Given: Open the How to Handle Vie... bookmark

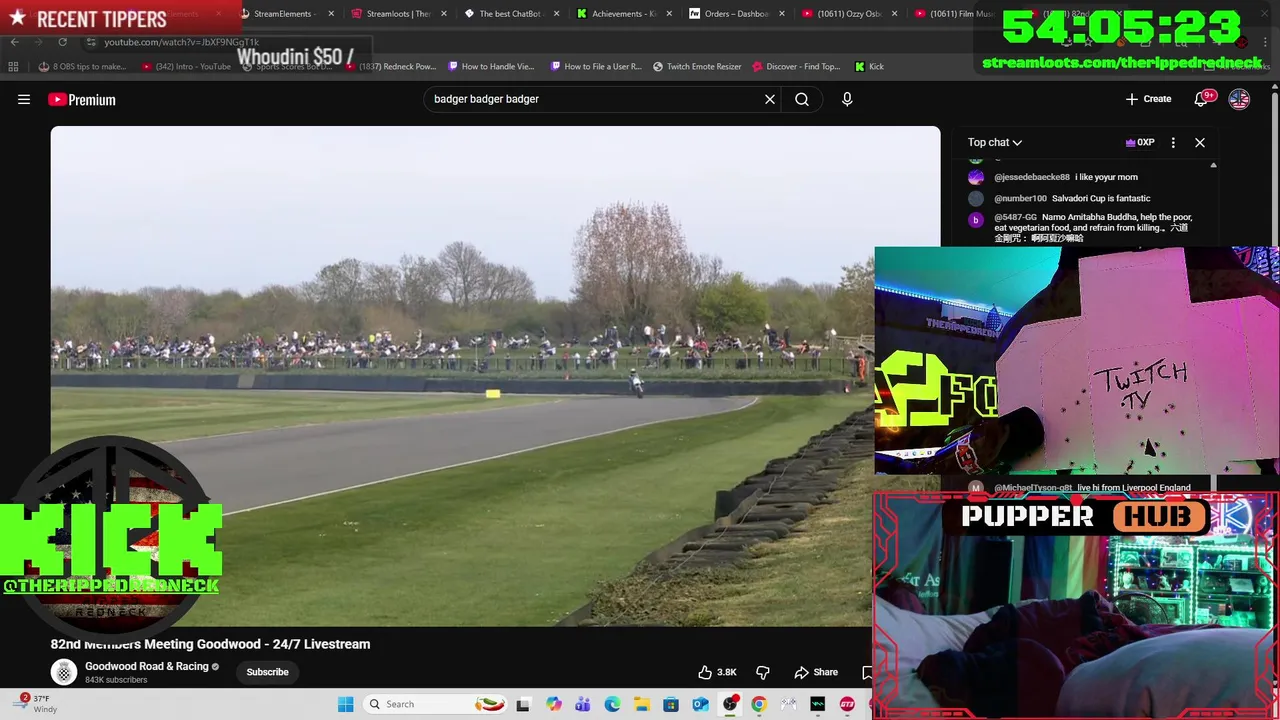Looking at the screenshot, I should coord(491,66).
